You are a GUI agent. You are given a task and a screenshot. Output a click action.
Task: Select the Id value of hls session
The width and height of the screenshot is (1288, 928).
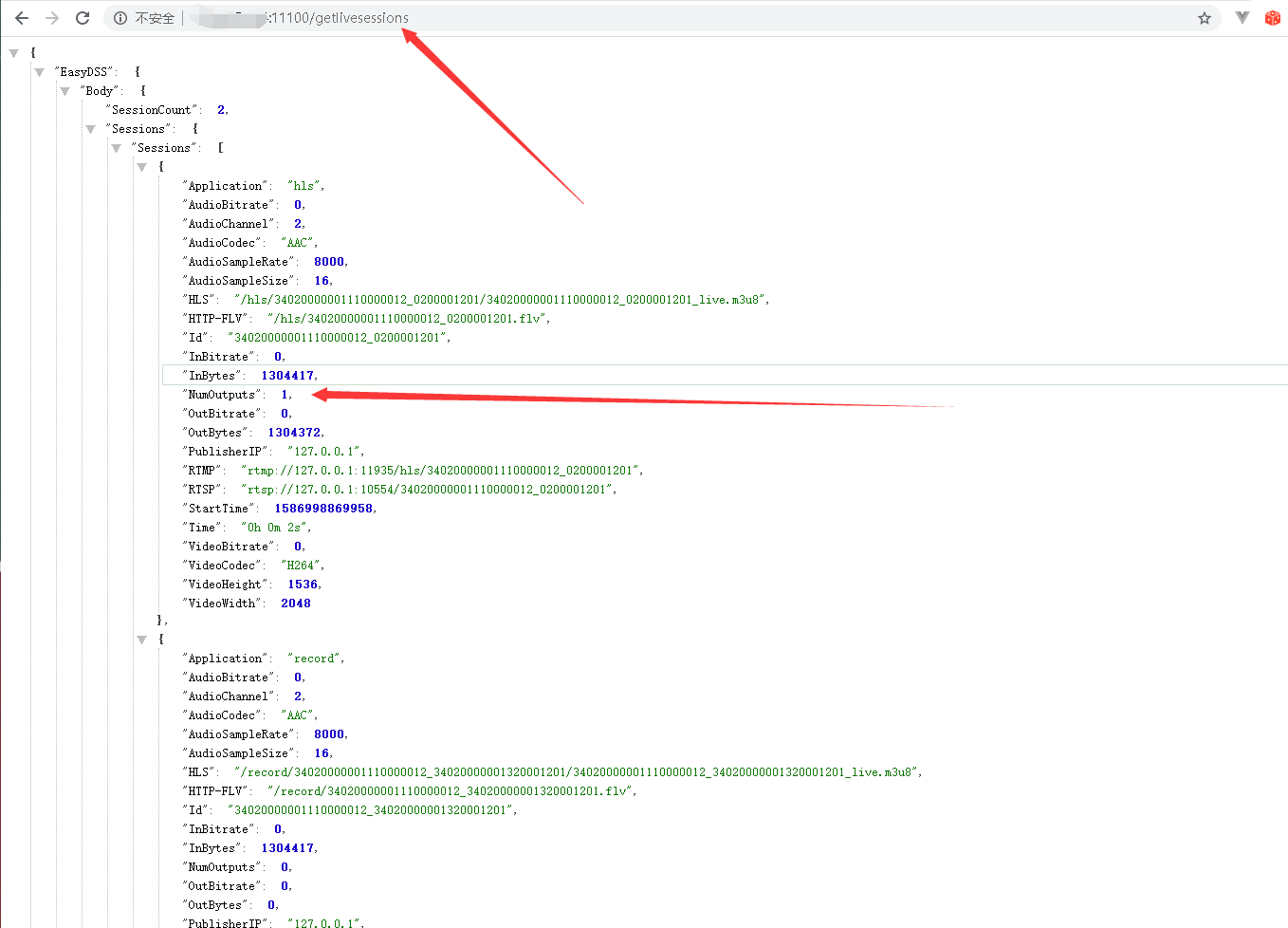[338, 338]
